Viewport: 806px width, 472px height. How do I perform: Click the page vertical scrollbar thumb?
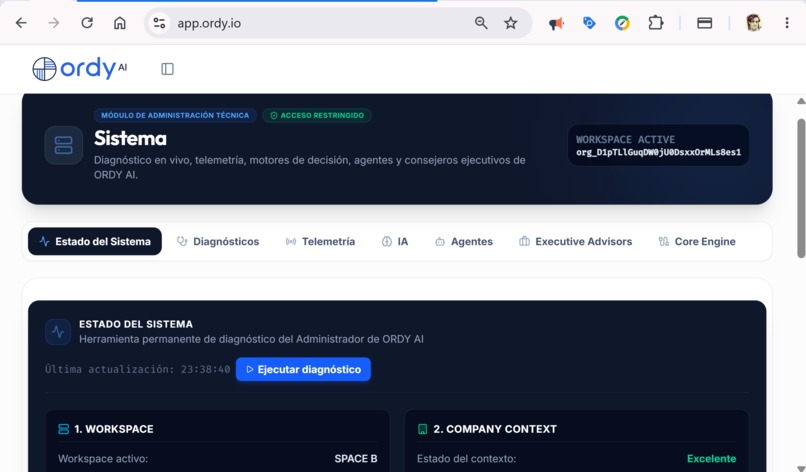(x=801, y=188)
